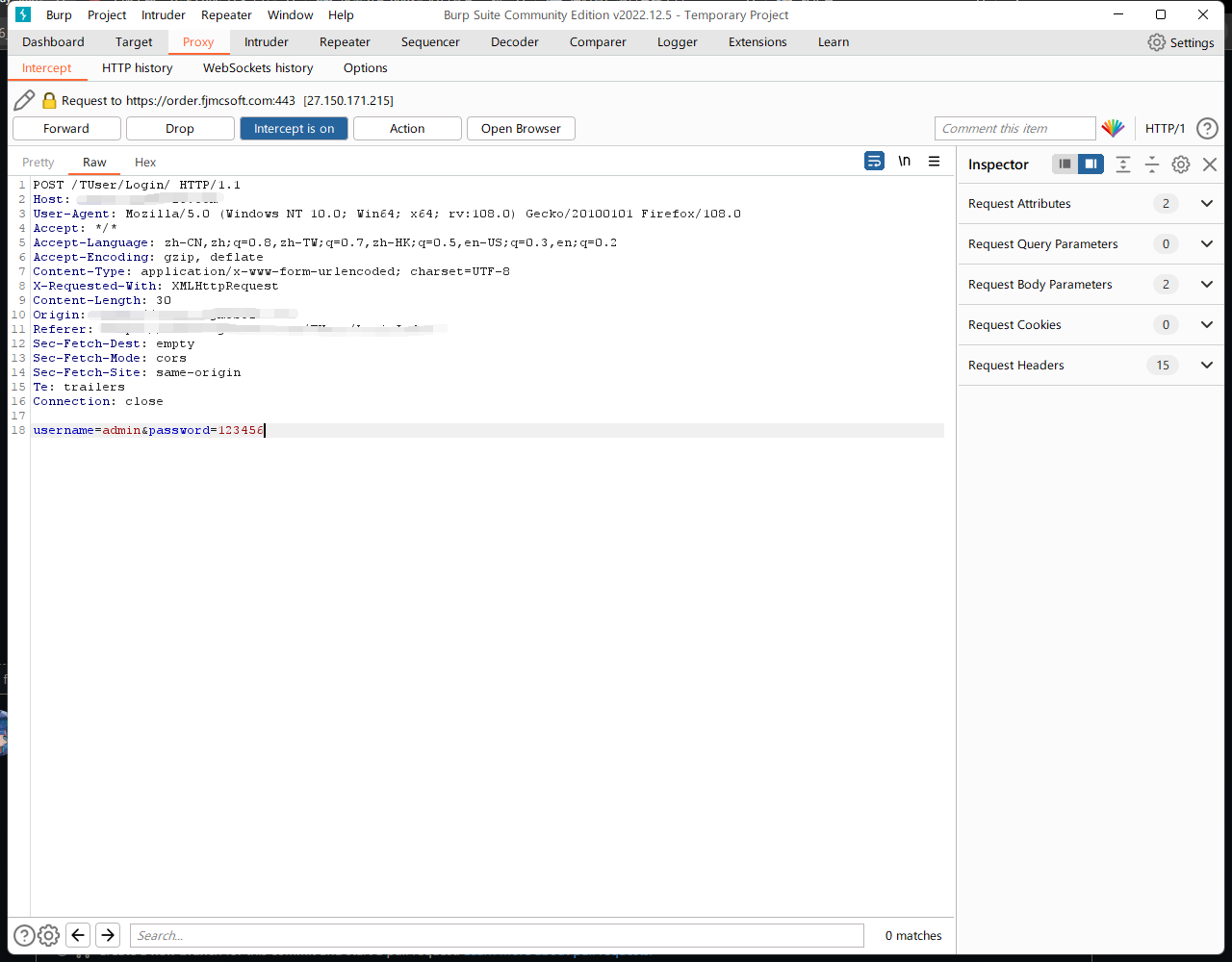
Task: Click the Search input field
Action: [x=497, y=935]
